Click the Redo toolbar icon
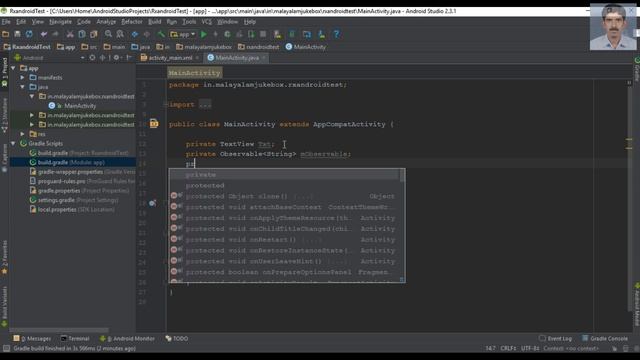640x360 pixels. [55, 34]
